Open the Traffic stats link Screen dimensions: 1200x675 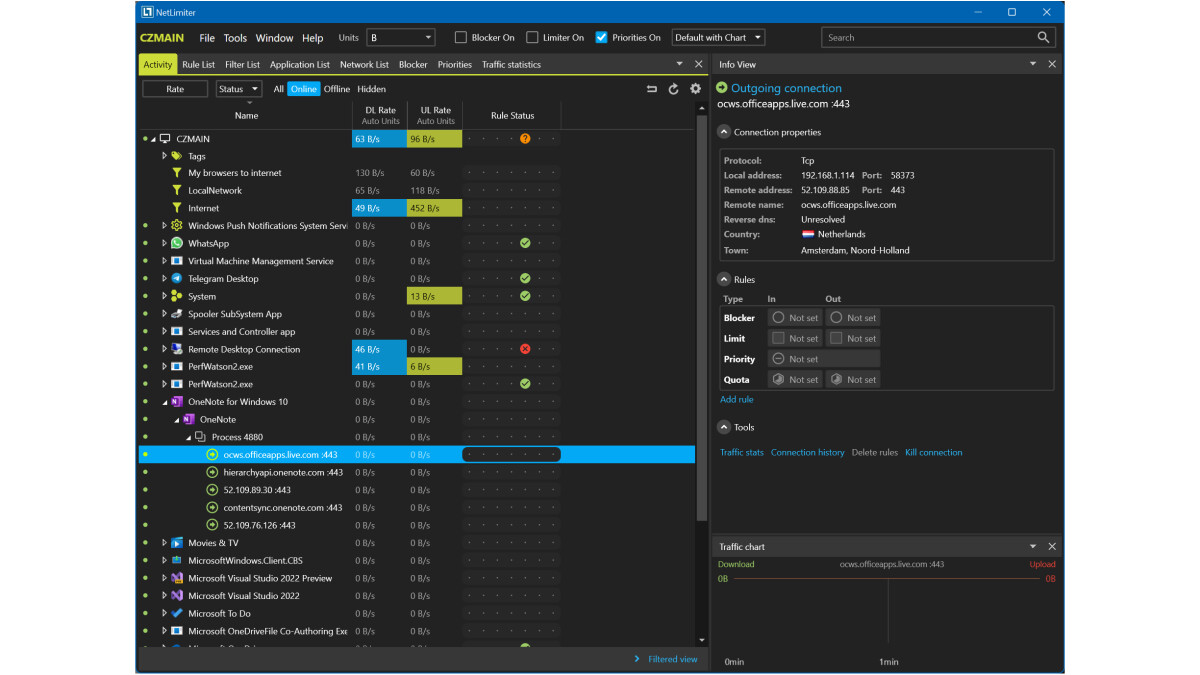742,452
